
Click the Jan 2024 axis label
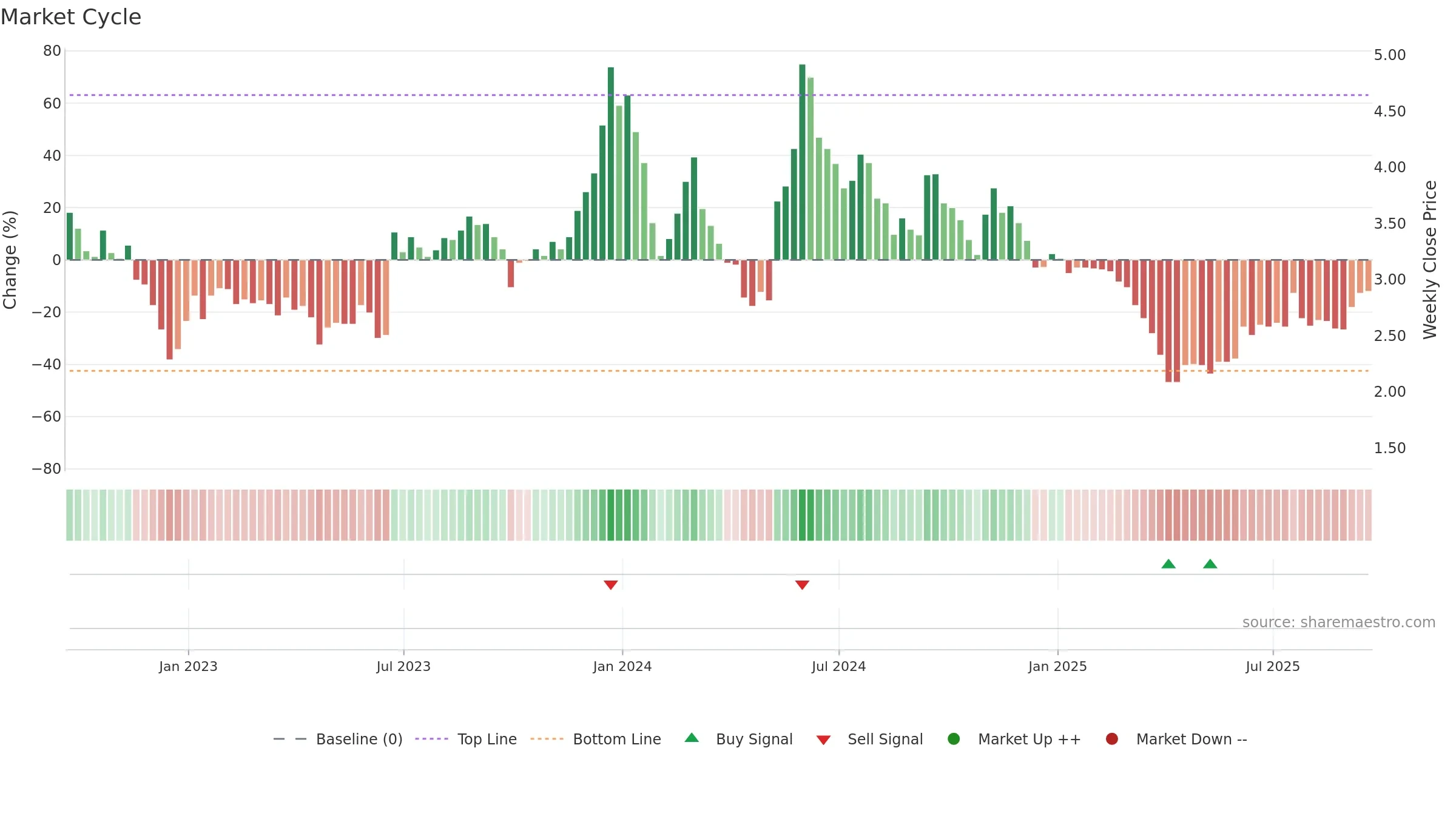coord(622,666)
